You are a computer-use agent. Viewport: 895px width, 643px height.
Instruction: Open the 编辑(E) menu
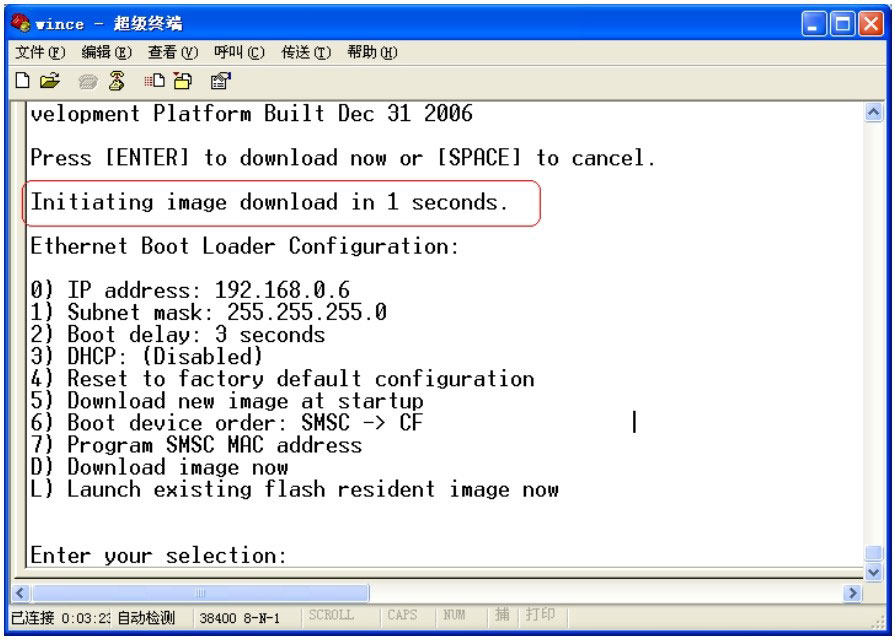click(x=106, y=52)
